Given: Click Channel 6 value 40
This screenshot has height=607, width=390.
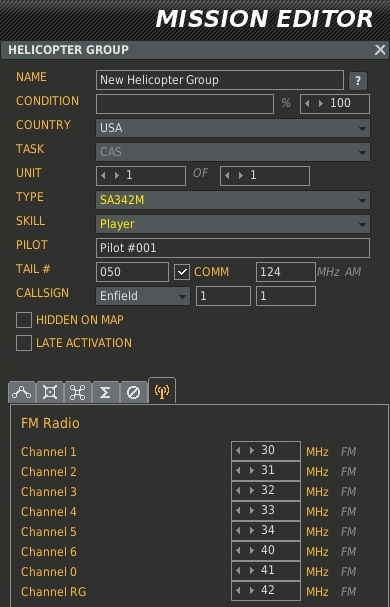Looking at the screenshot, I should point(268,550).
